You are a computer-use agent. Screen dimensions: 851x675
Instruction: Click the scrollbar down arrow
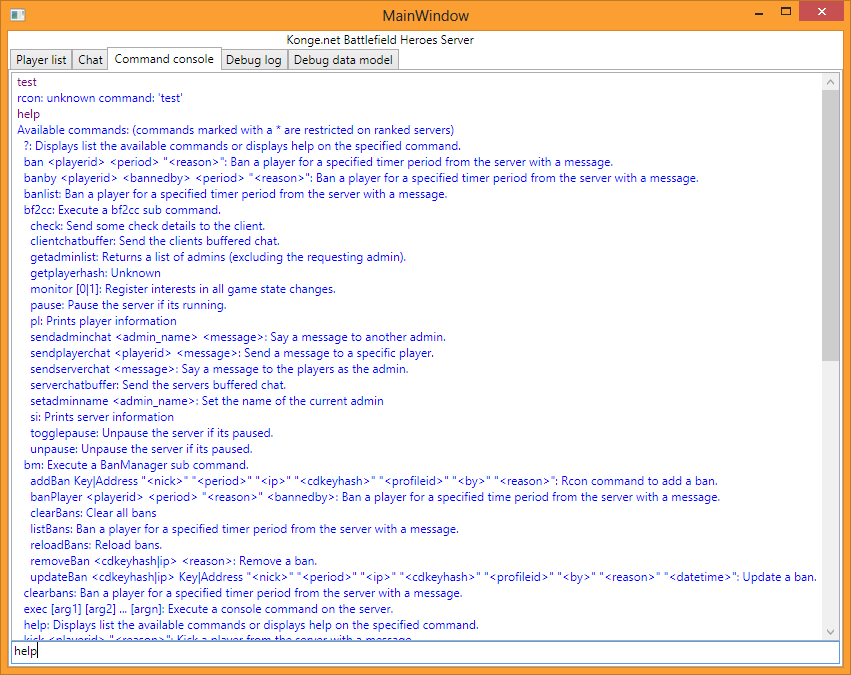[x=830, y=632]
